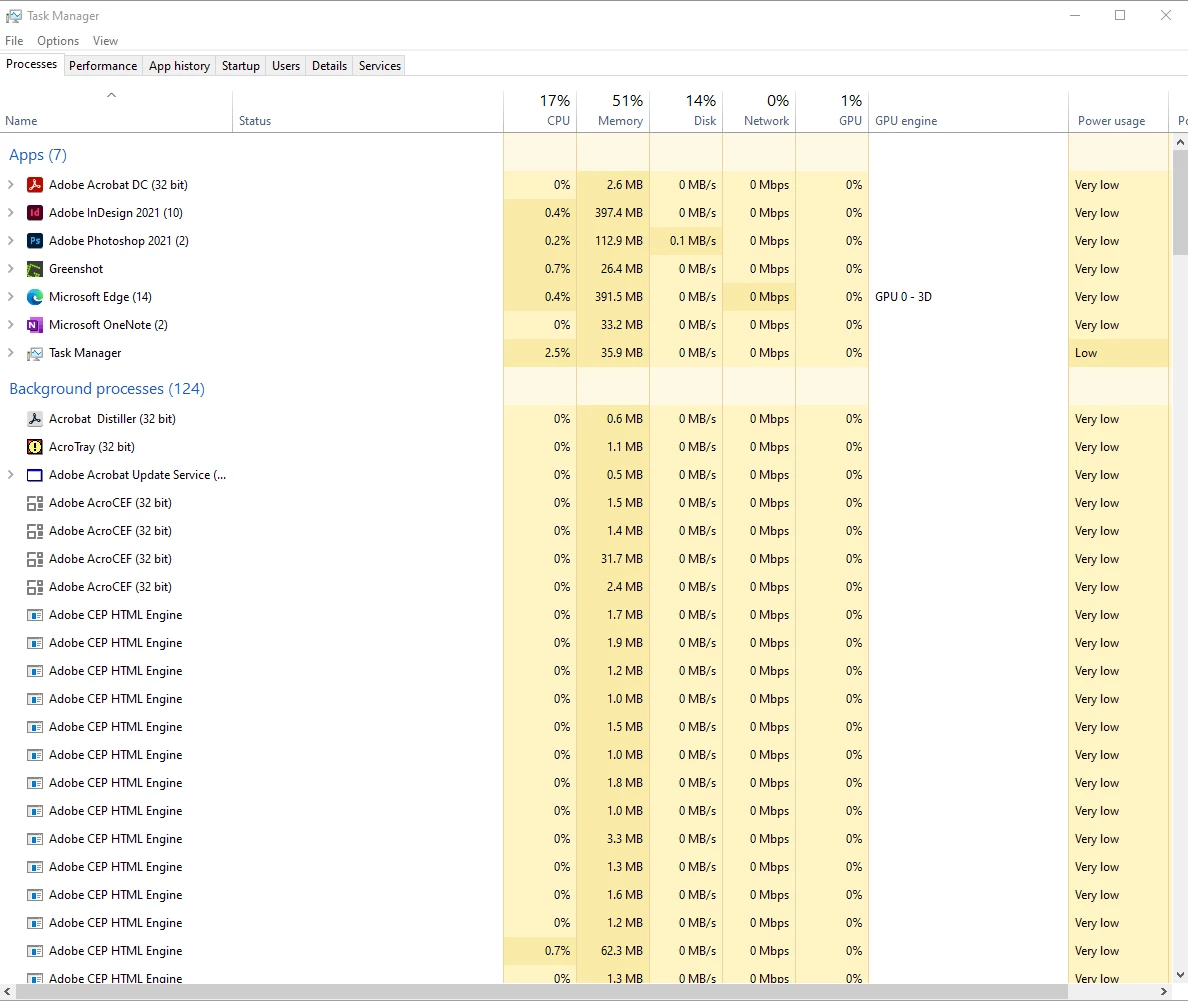Expand the Adobe Photoshop 2021 group
This screenshot has height=1001, width=1188.
point(11,241)
